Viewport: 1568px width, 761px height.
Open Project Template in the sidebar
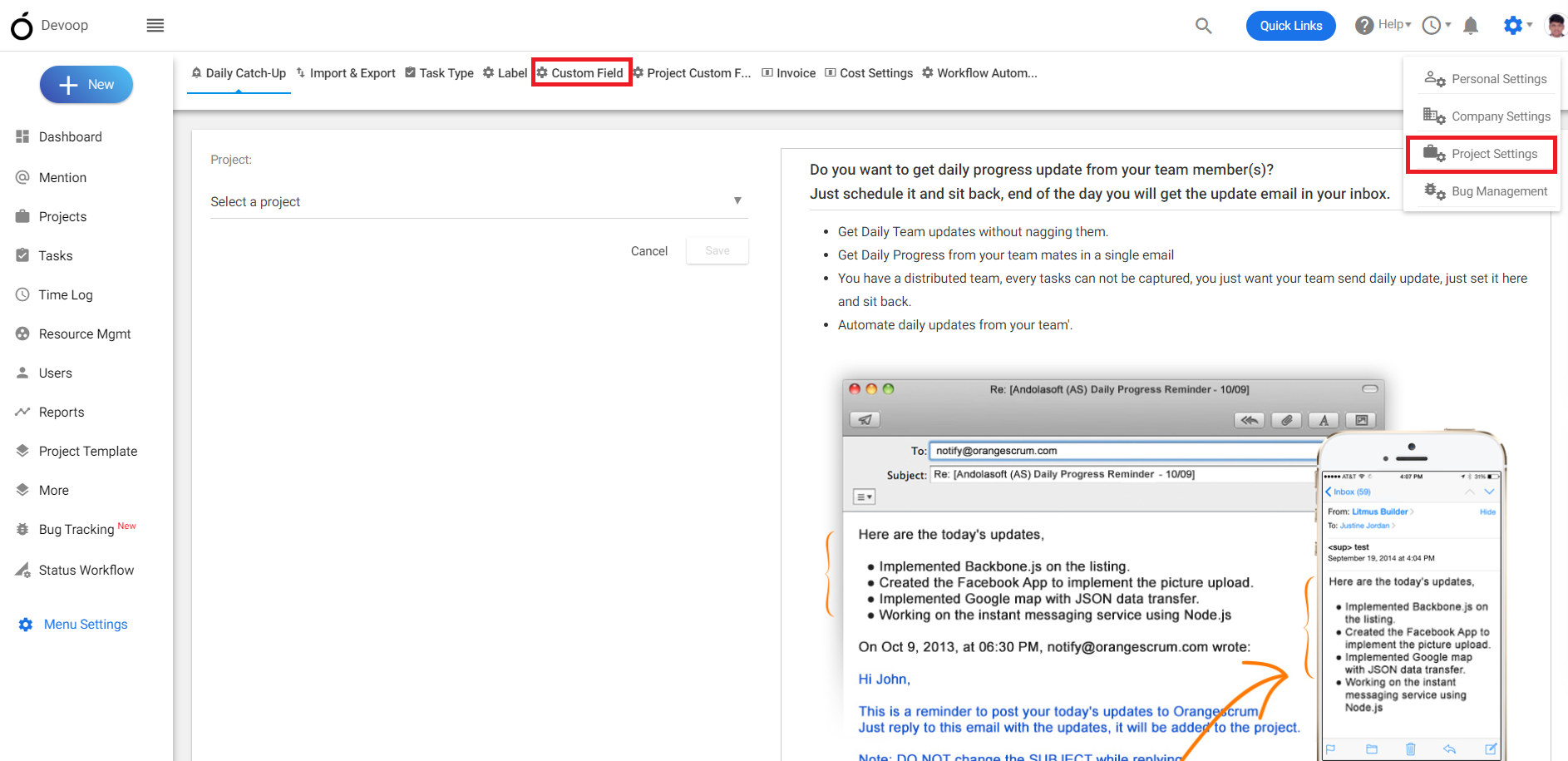point(88,451)
